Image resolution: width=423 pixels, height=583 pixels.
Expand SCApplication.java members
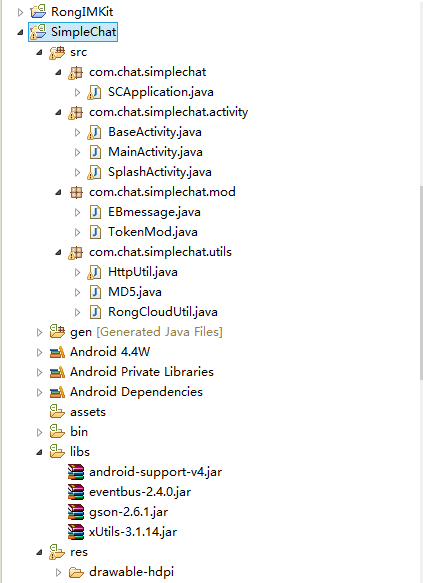(77, 92)
